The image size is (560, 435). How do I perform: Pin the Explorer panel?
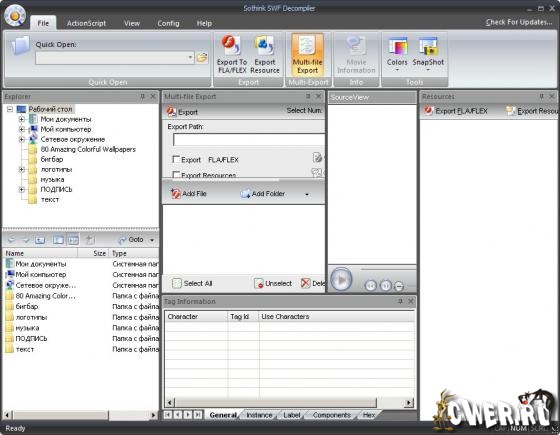point(142,96)
